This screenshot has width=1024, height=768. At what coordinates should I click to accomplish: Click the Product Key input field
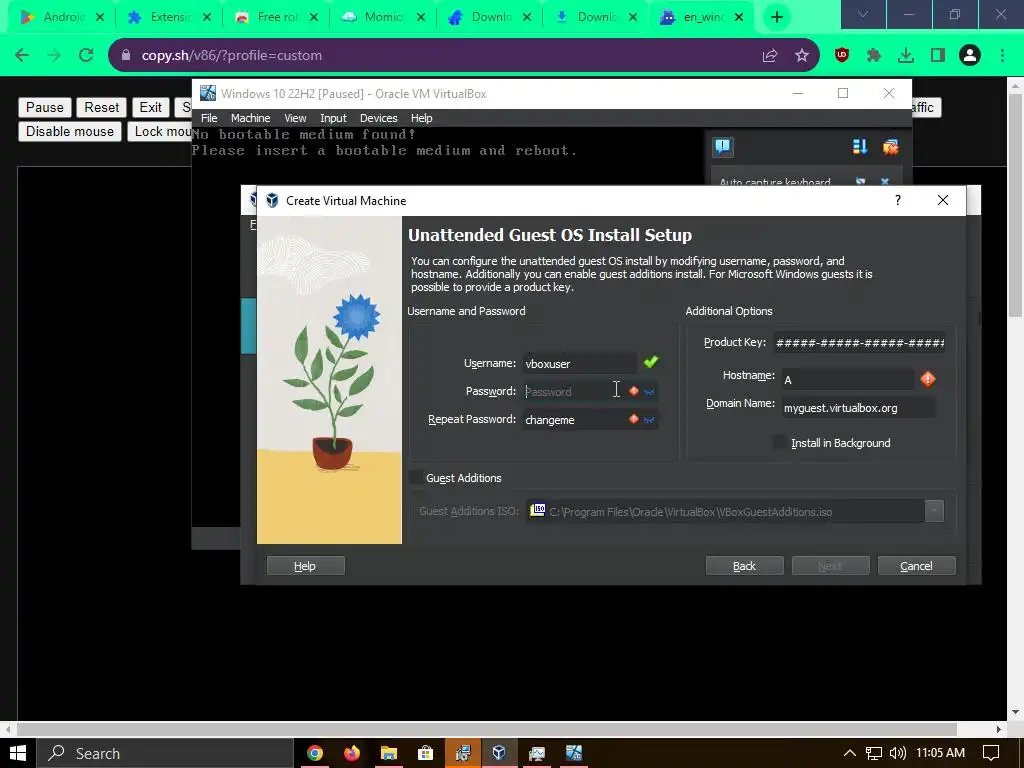tap(859, 342)
